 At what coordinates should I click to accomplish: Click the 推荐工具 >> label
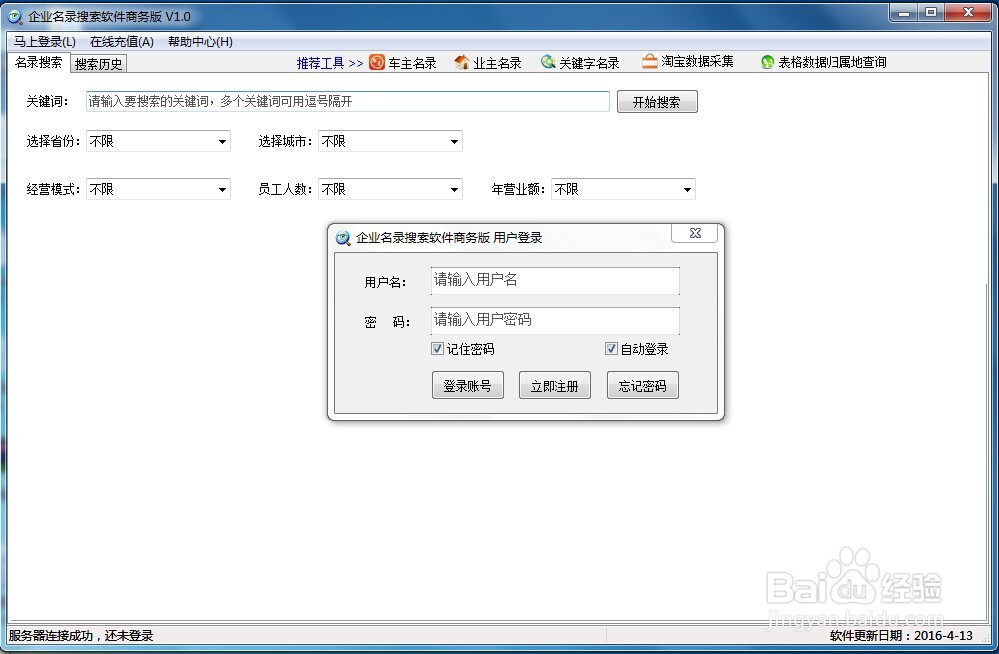pyautogui.click(x=330, y=63)
